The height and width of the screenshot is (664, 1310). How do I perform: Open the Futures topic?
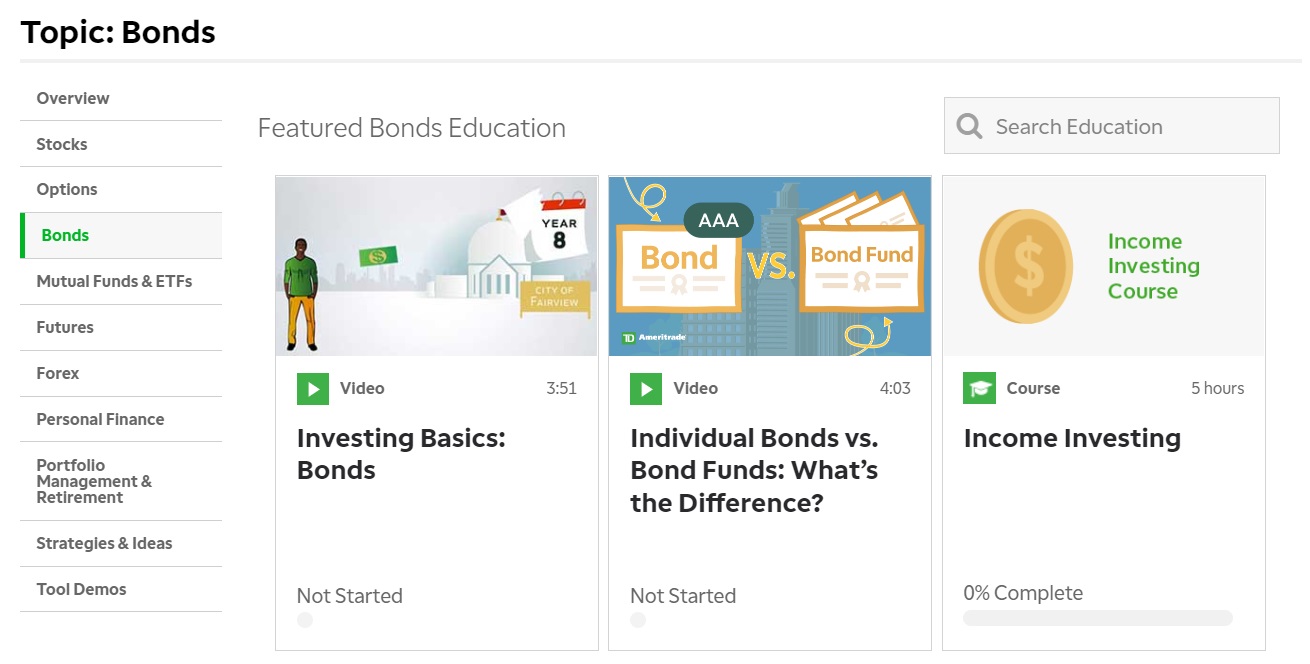65,327
